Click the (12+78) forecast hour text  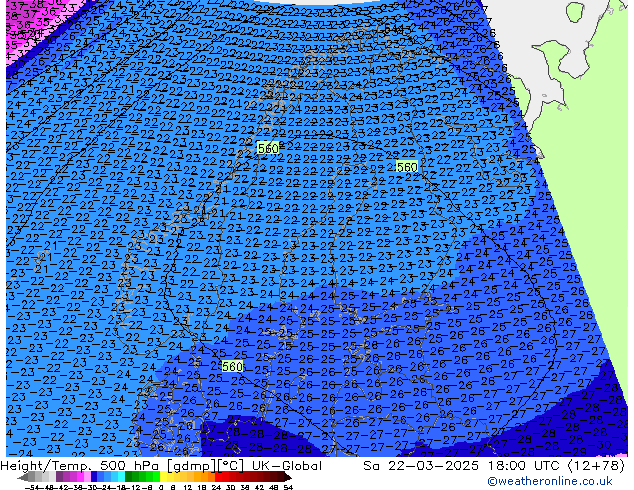tap(596, 465)
